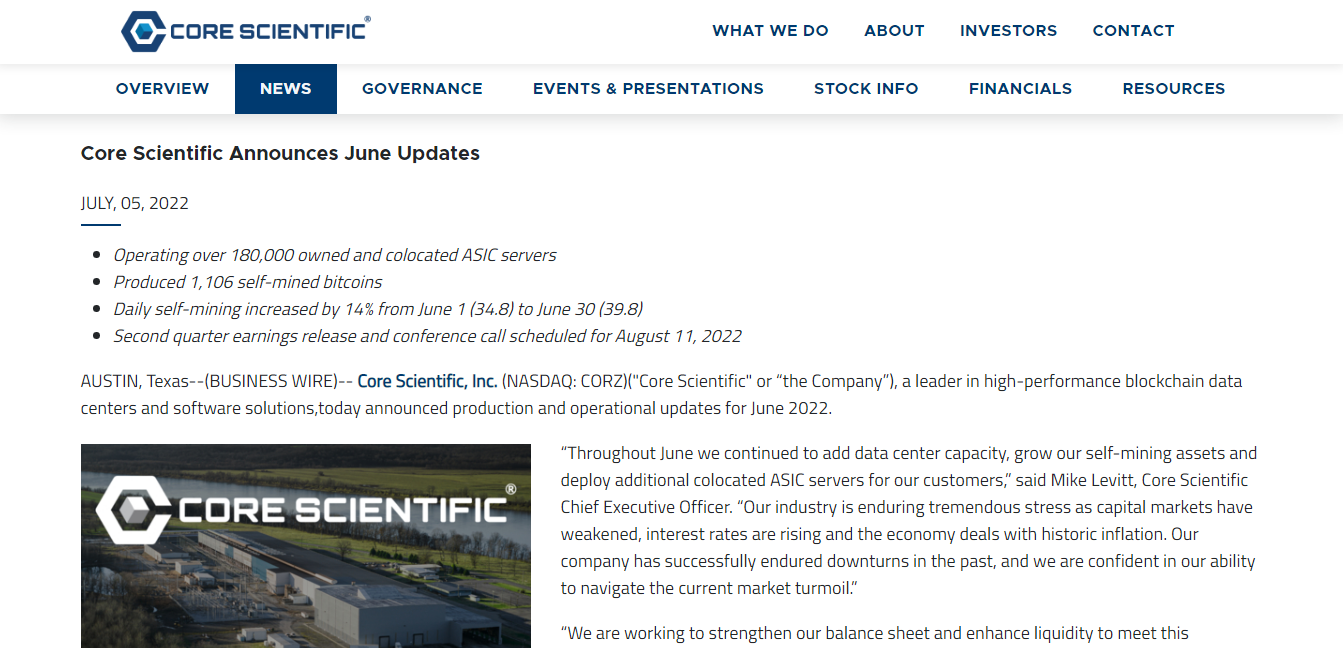Go to the INVESTORS section
Screen dimensions: 1343x648
1008,31
